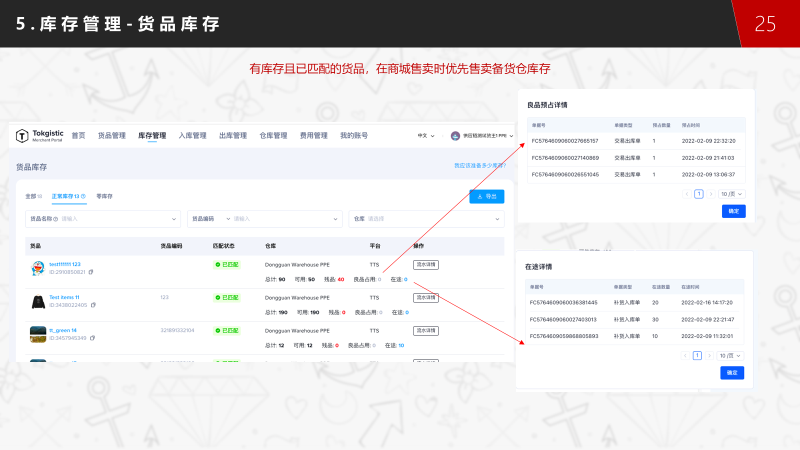
Task: Open the 出库管理 menu
Action: pyautogui.click(x=233, y=136)
